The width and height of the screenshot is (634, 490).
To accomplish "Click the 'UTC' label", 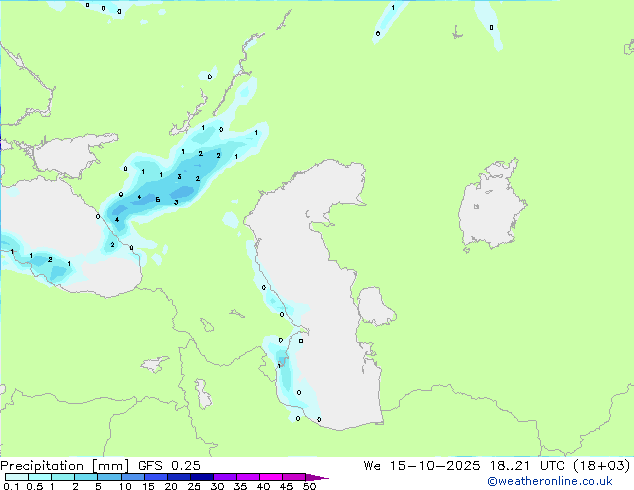I will (x=552, y=466).
